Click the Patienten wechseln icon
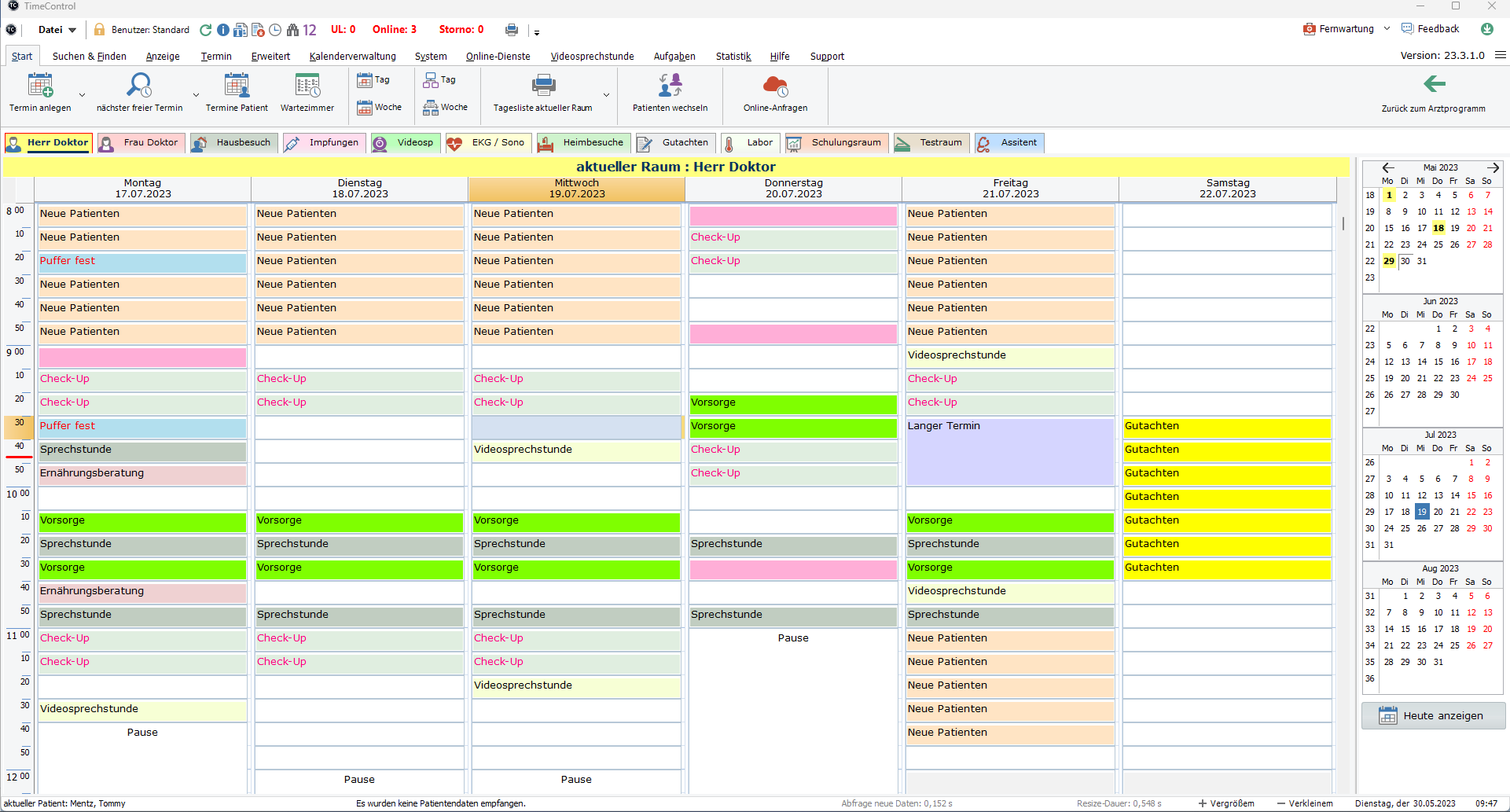 [670, 85]
